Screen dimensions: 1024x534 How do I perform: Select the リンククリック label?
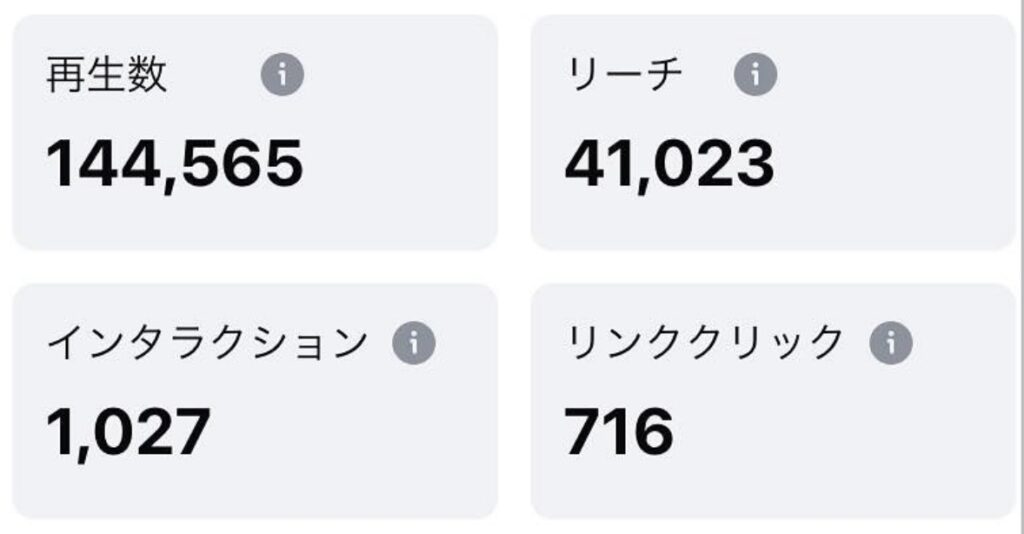click(x=705, y=345)
